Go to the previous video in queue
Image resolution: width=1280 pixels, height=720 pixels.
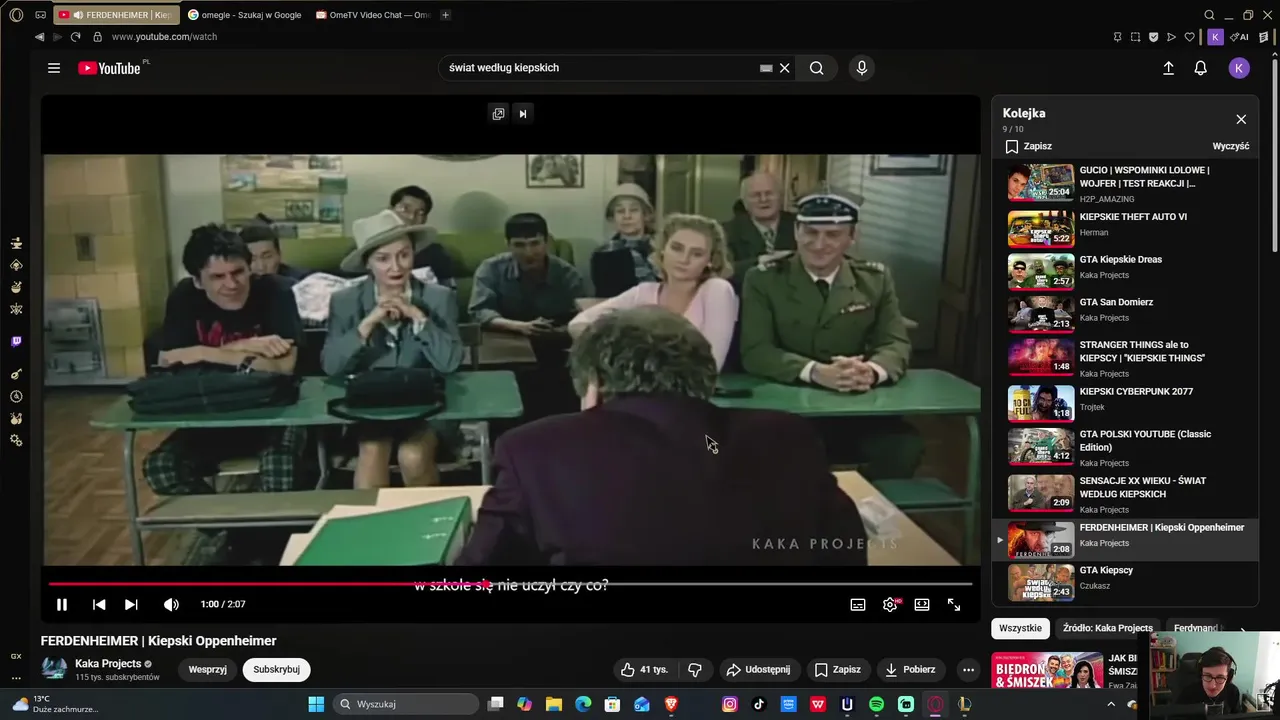99,604
